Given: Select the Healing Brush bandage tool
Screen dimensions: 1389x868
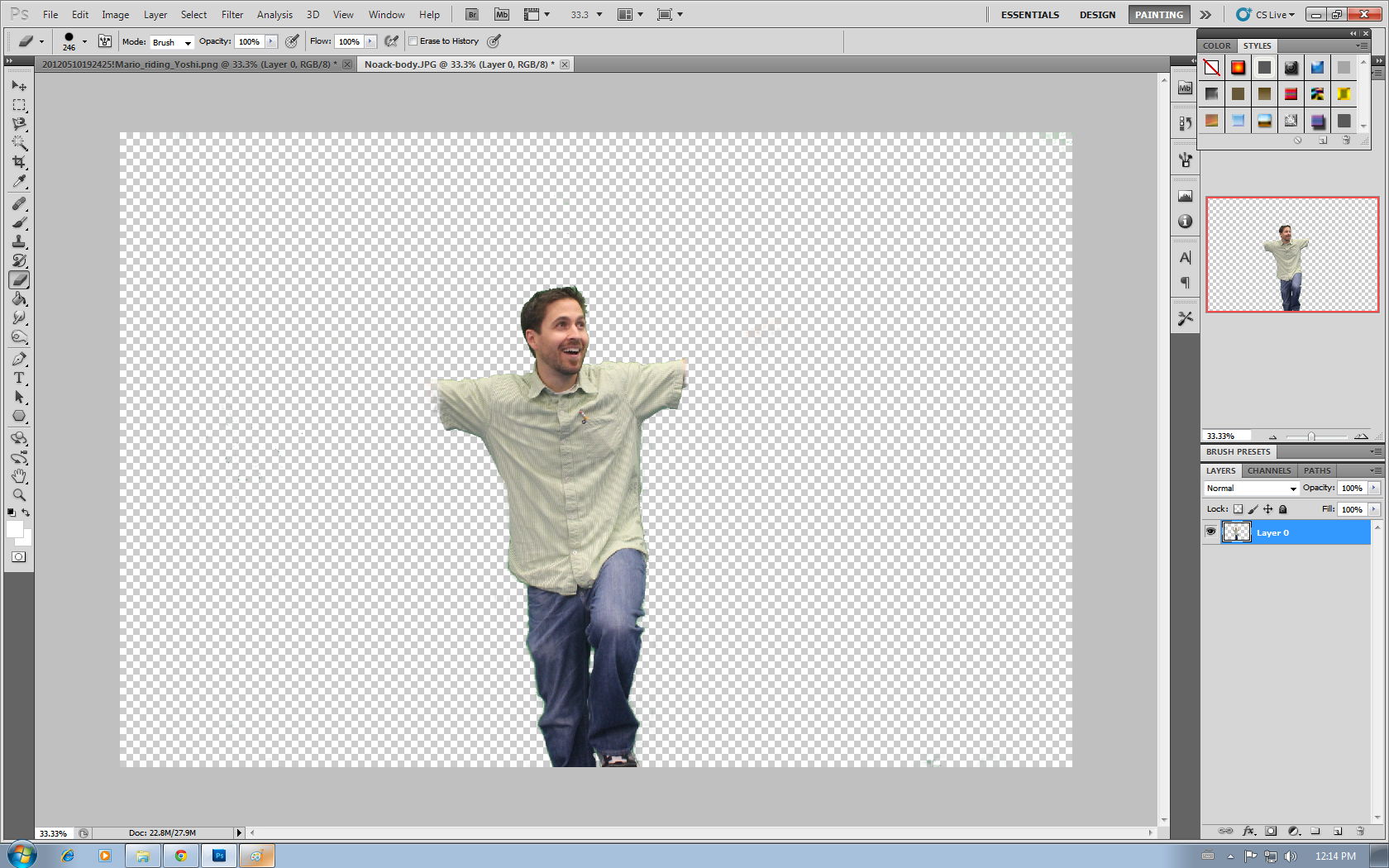Looking at the screenshot, I should click(x=19, y=203).
